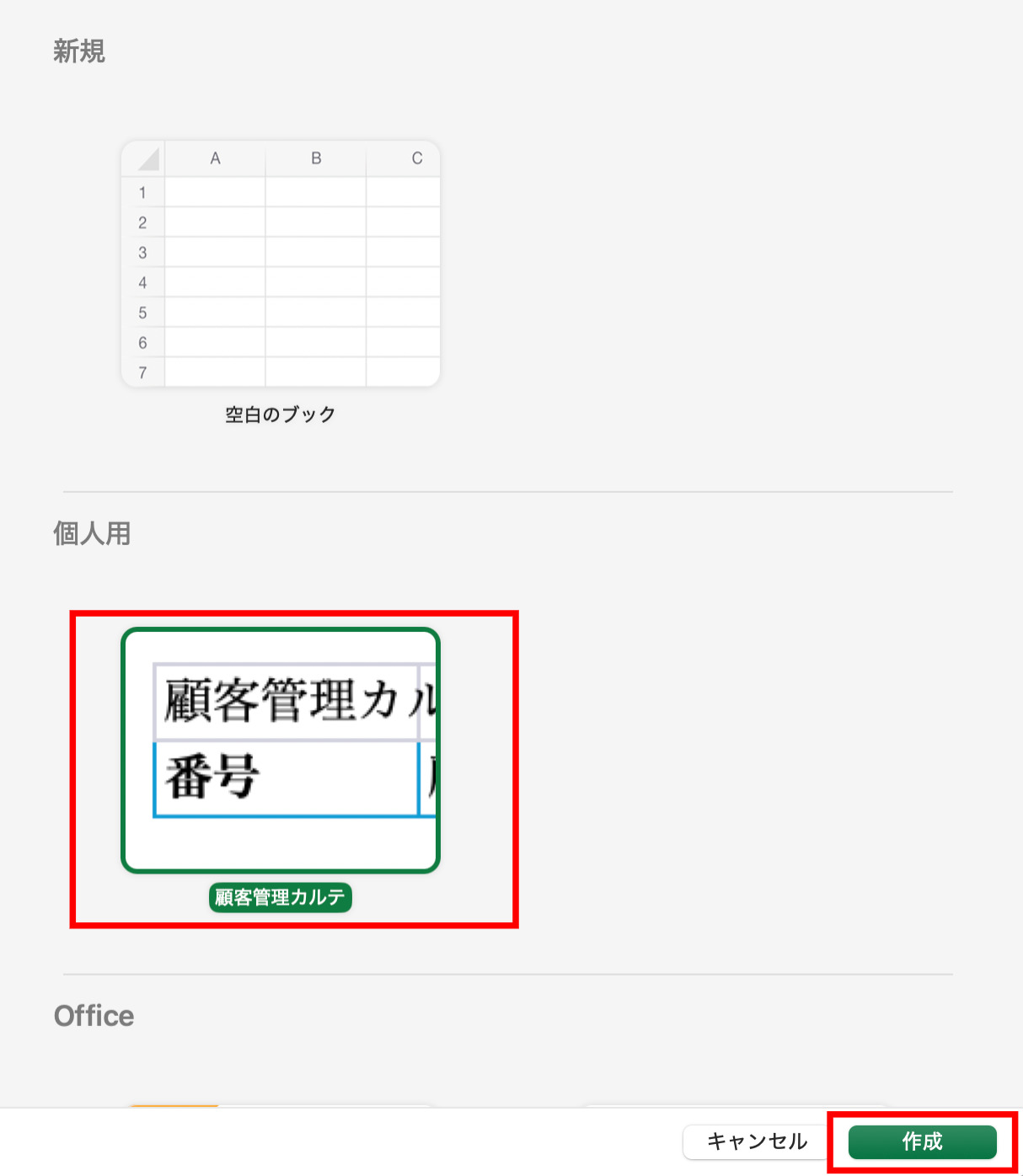This screenshot has height=1176, width=1023.
Task: Click the 作成 button to create workbook
Action: (x=920, y=1142)
